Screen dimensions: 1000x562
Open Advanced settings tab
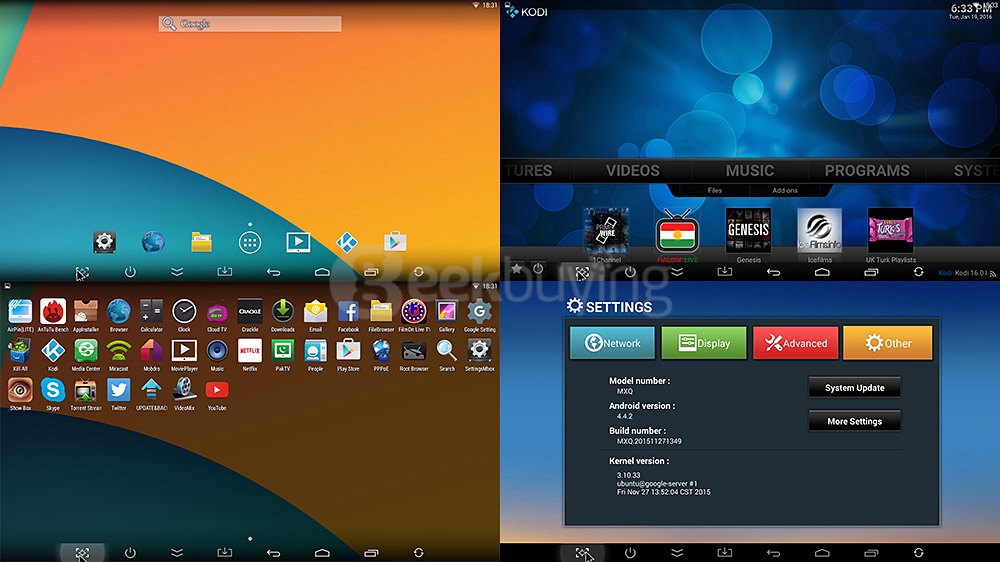tap(795, 343)
